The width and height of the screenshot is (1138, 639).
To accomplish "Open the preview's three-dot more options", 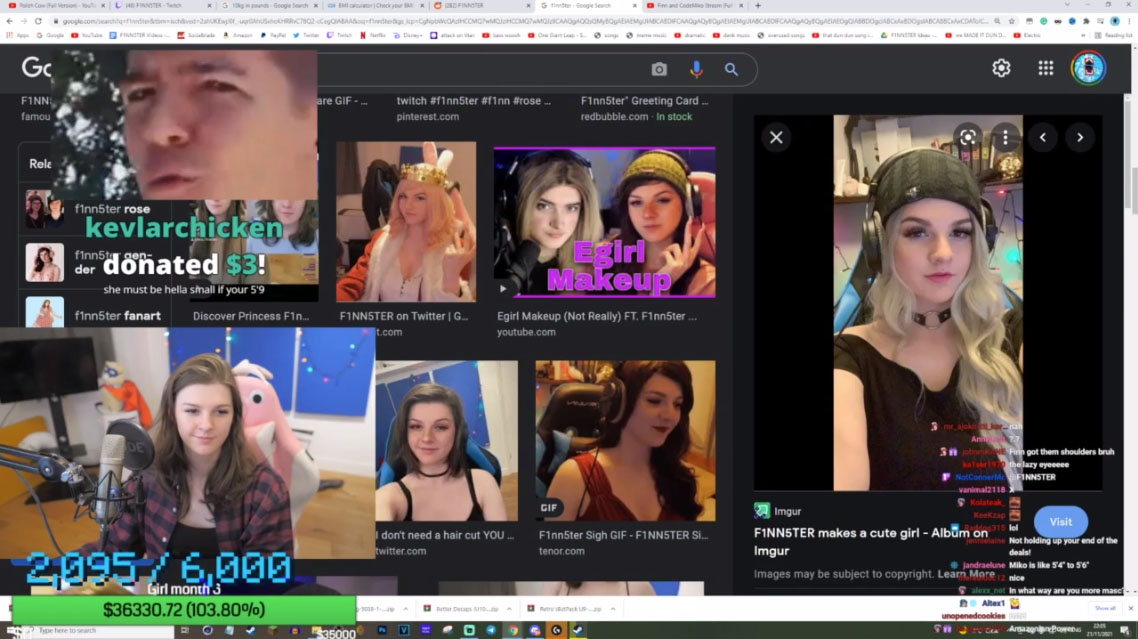I will tap(1005, 137).
